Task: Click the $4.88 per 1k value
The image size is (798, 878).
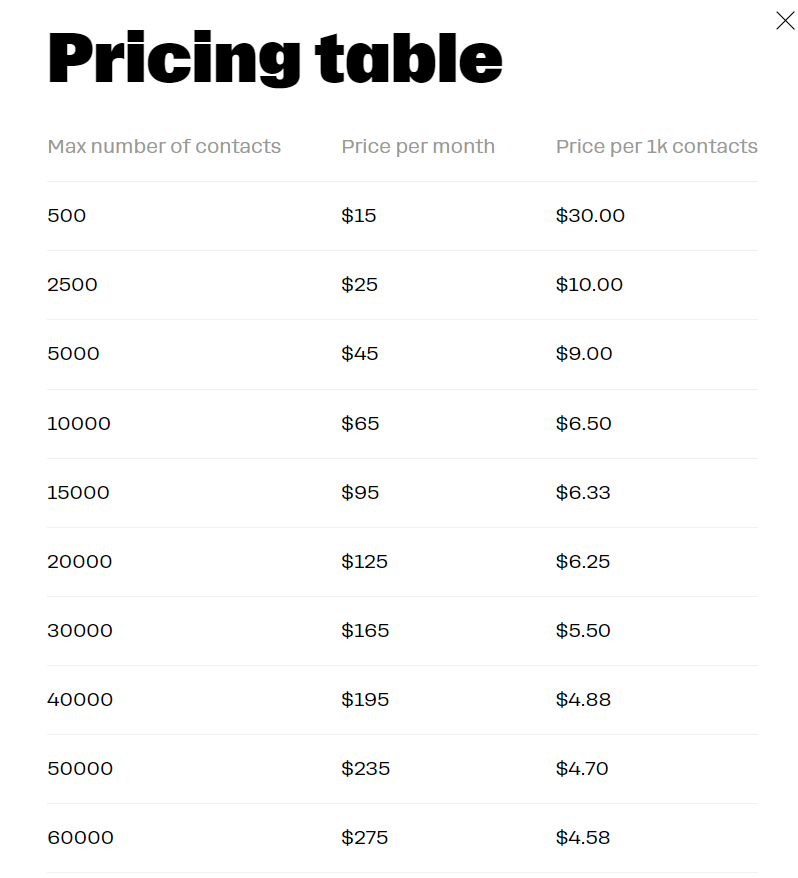Action: click(x=584, y=700)
